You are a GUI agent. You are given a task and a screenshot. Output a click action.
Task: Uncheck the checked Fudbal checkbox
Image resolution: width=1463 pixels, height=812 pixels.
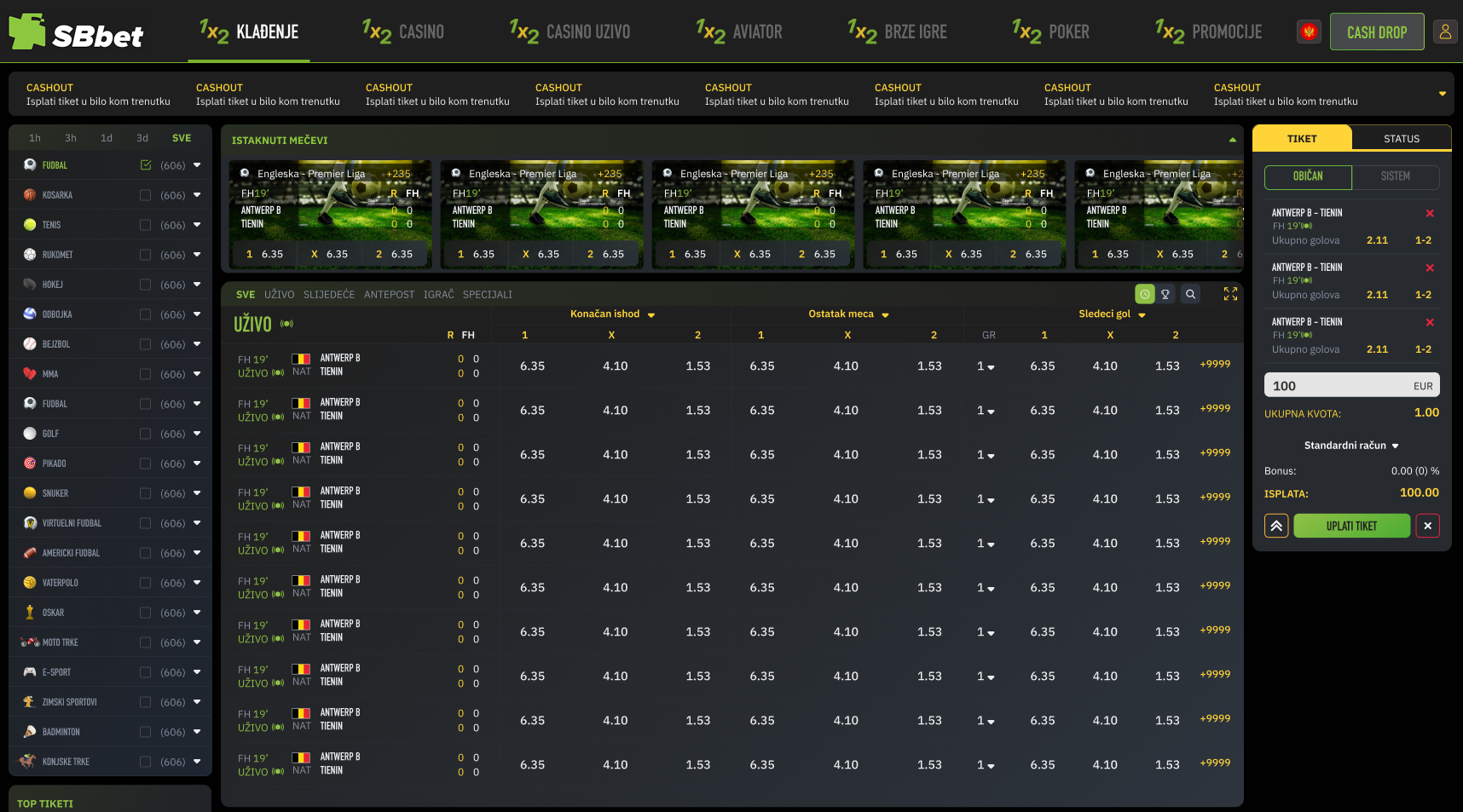[x=145, y=165]
